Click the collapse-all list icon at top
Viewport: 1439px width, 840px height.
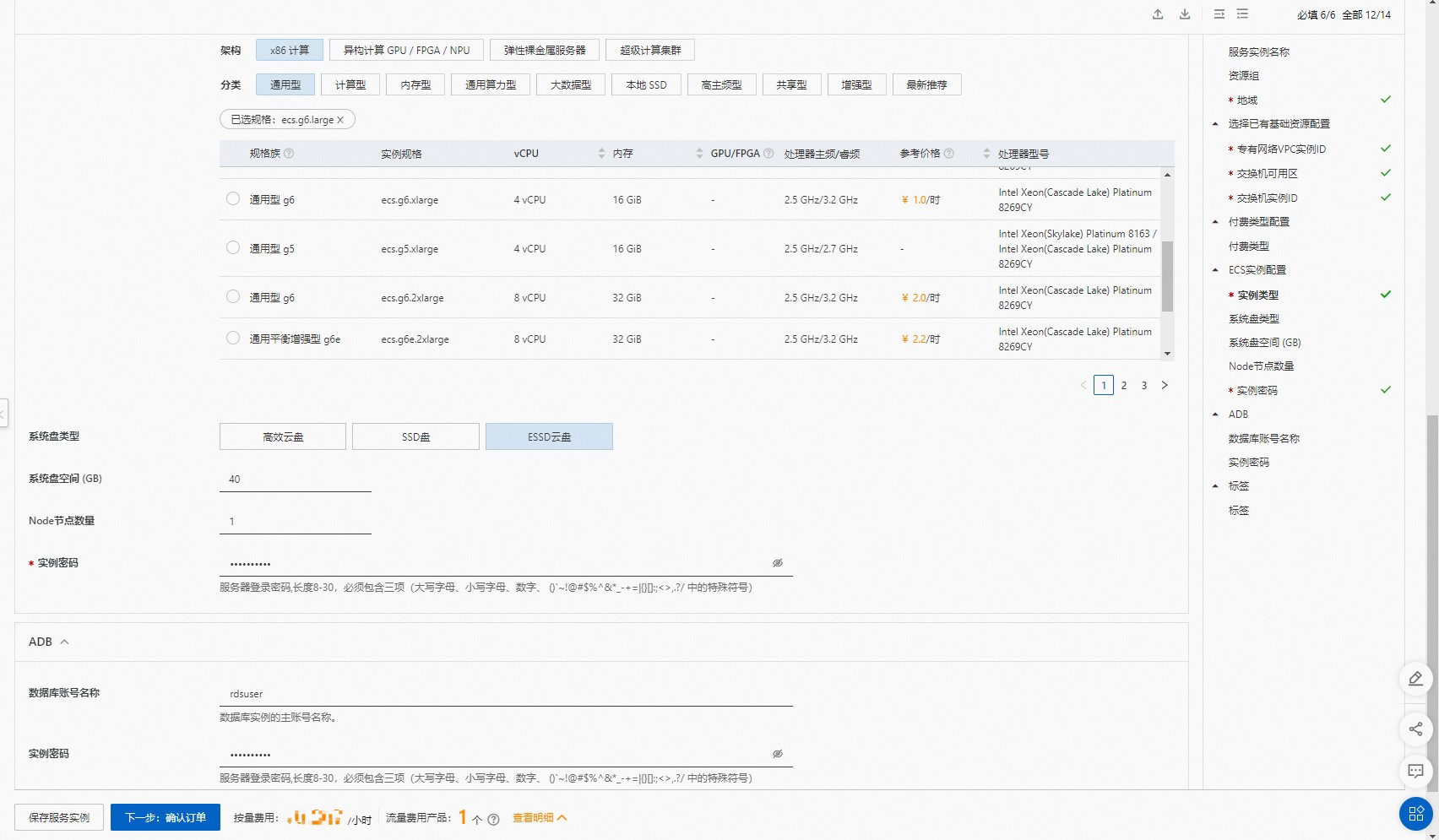click(x=1219, y=14)
